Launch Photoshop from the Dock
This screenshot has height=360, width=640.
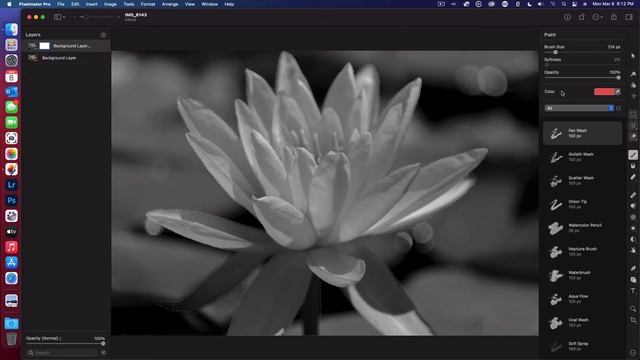pos(11,200)
